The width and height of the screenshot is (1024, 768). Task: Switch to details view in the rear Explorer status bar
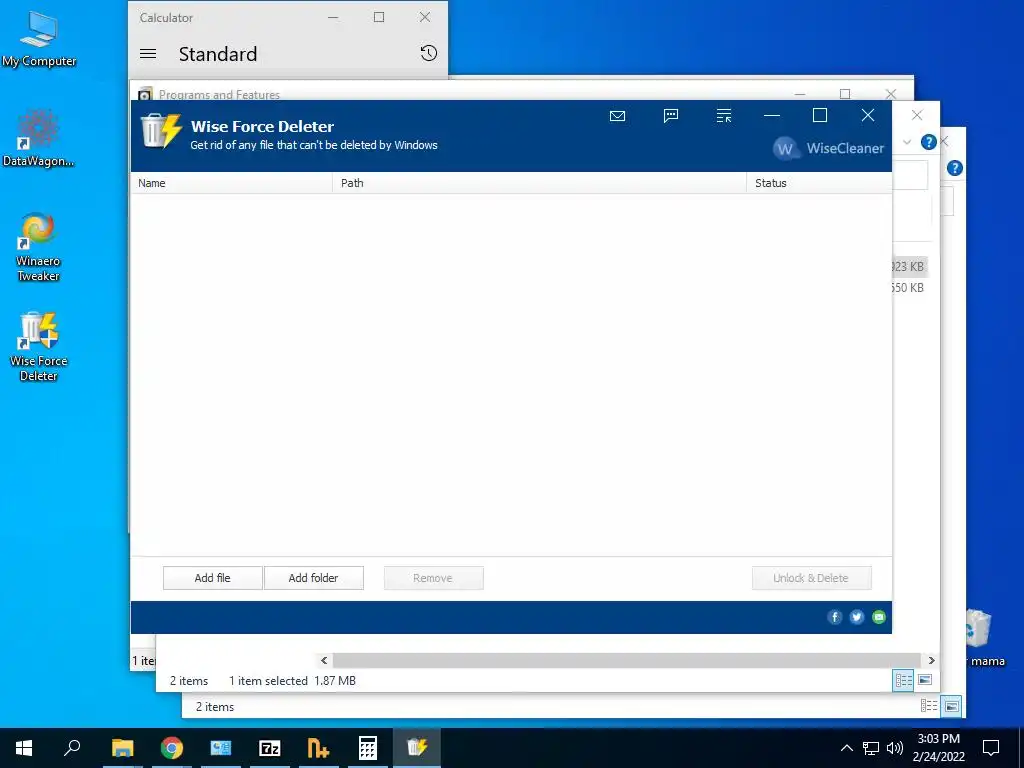[929, 706]
